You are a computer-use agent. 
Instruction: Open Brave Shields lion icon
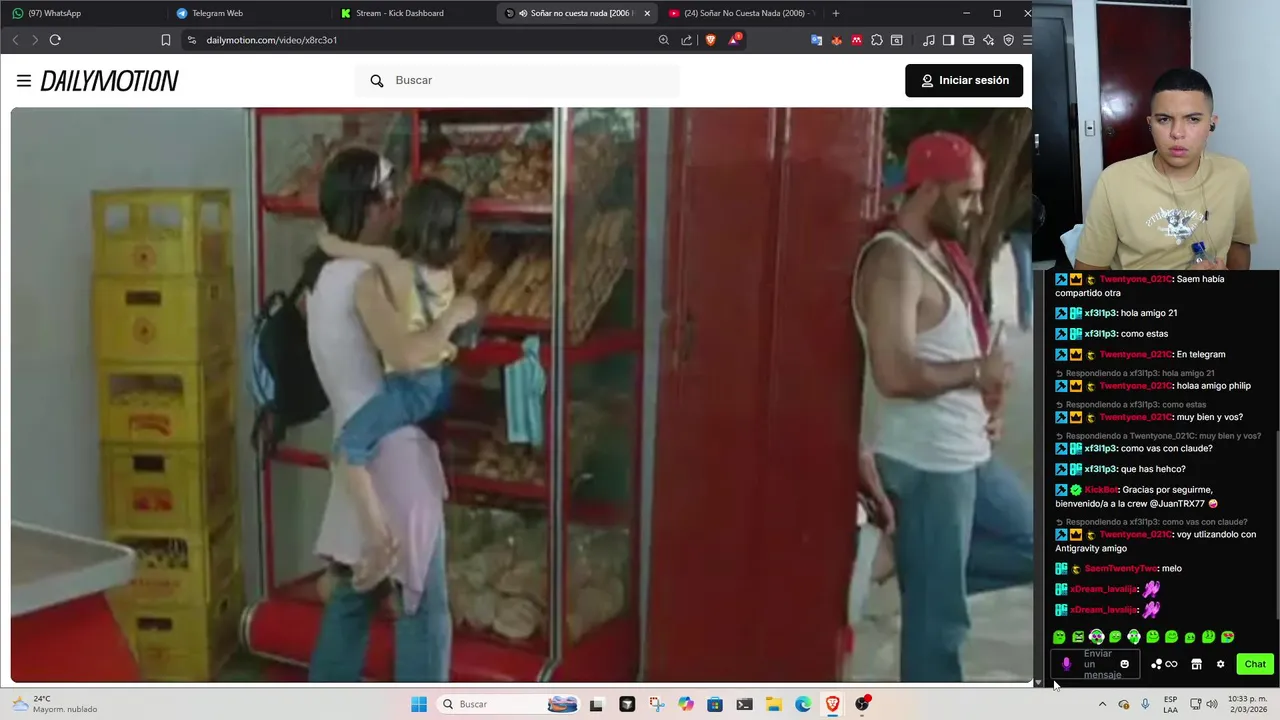(711, 40)
